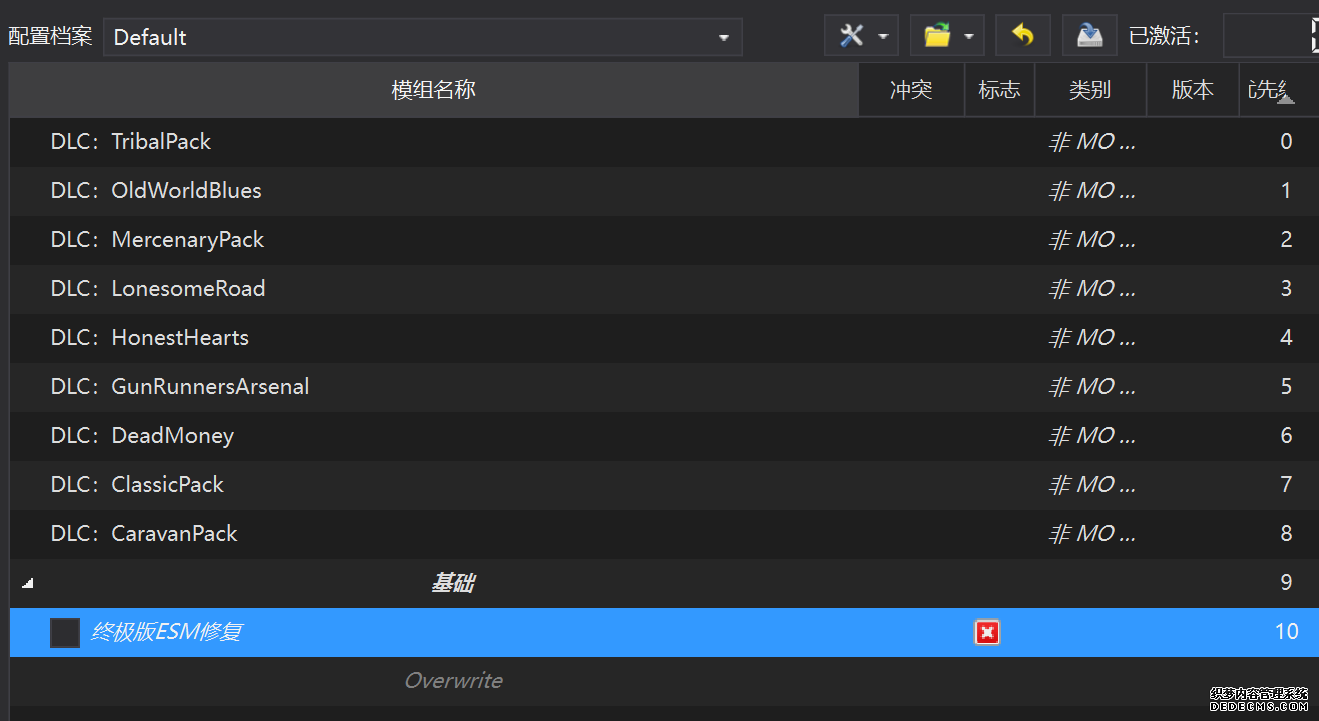The height and width of the screenshot is (721, 1319).
Task: Click the 标志 column header
Action: 999,90
